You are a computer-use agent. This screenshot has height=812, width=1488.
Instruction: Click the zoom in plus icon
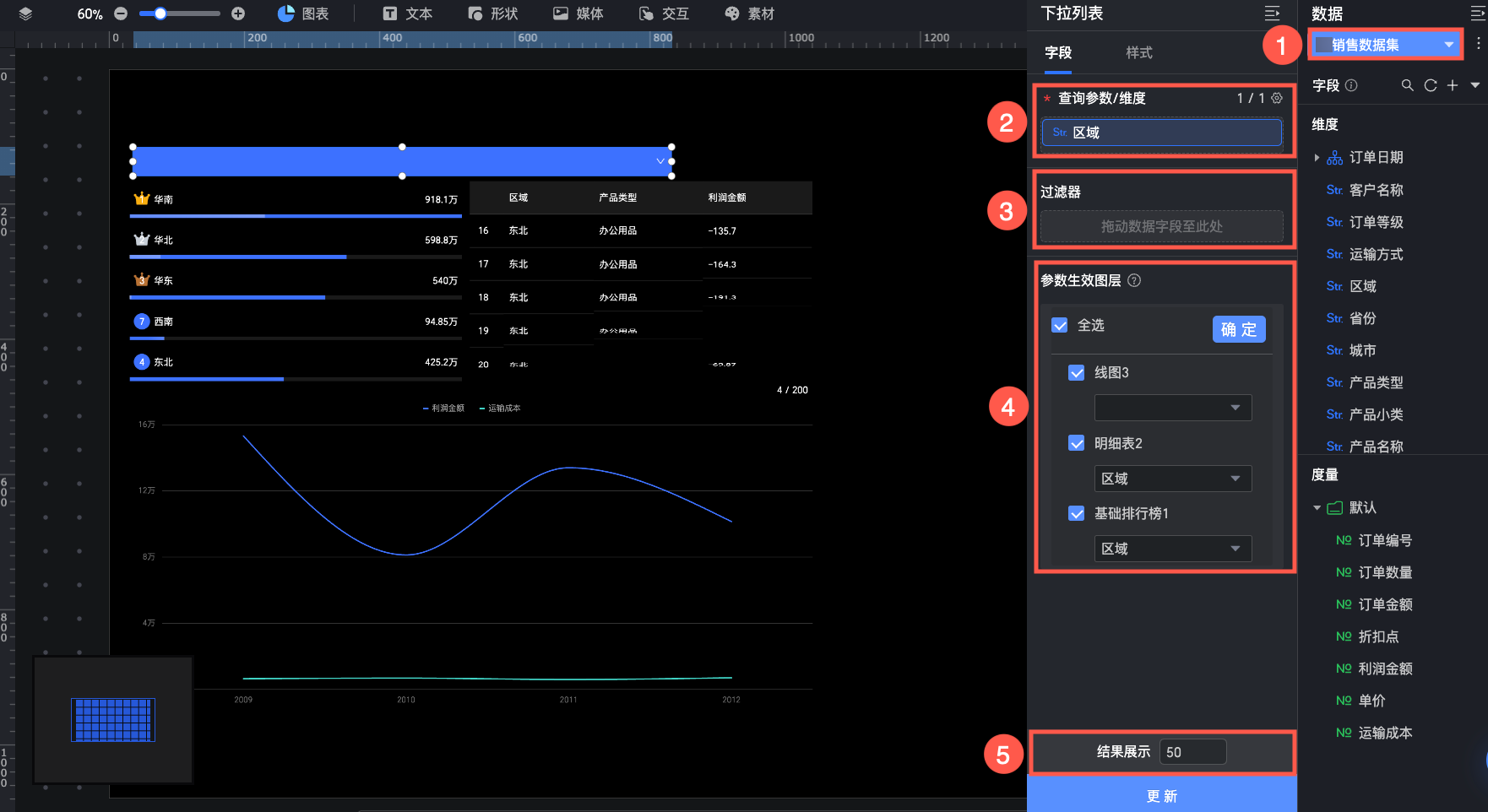point(238,14)
